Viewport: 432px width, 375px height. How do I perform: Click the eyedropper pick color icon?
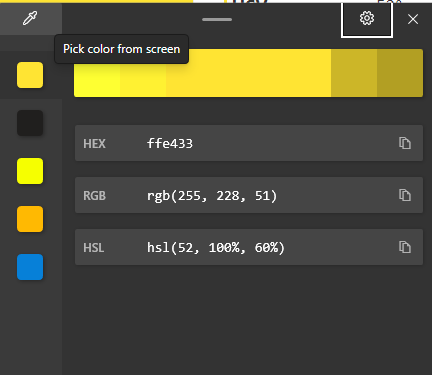click(x=30, y=18)
